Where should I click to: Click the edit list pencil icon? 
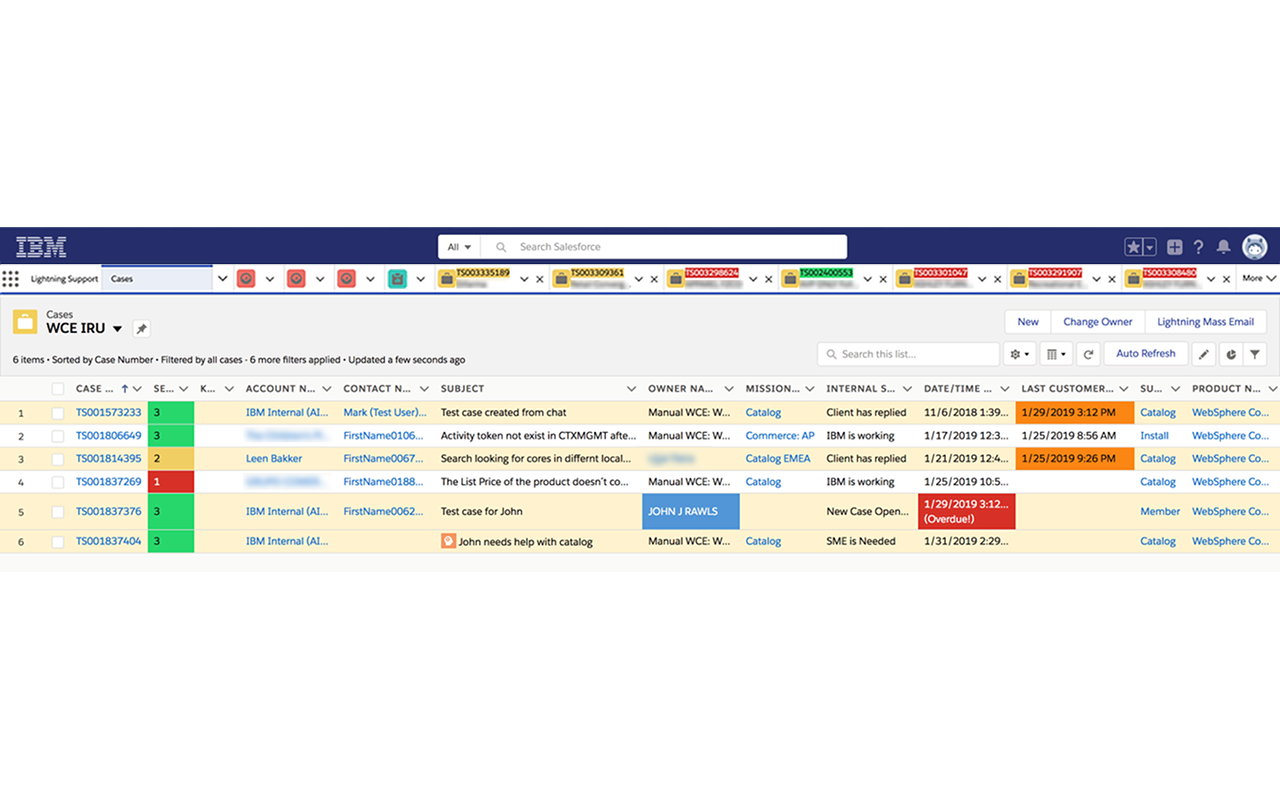click(x=1204, y=354)
